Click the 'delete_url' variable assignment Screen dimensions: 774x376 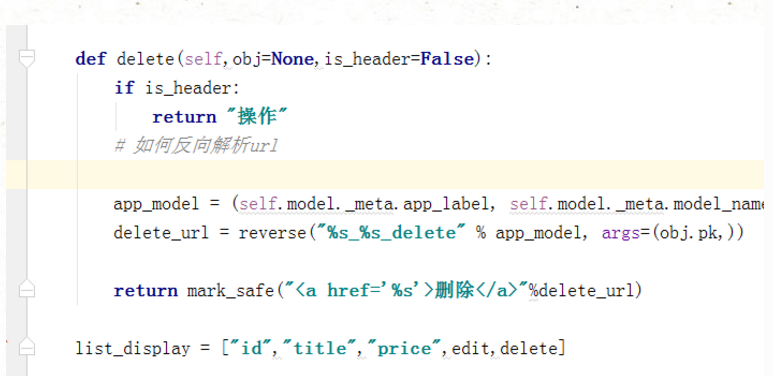[x=161, y=232]
